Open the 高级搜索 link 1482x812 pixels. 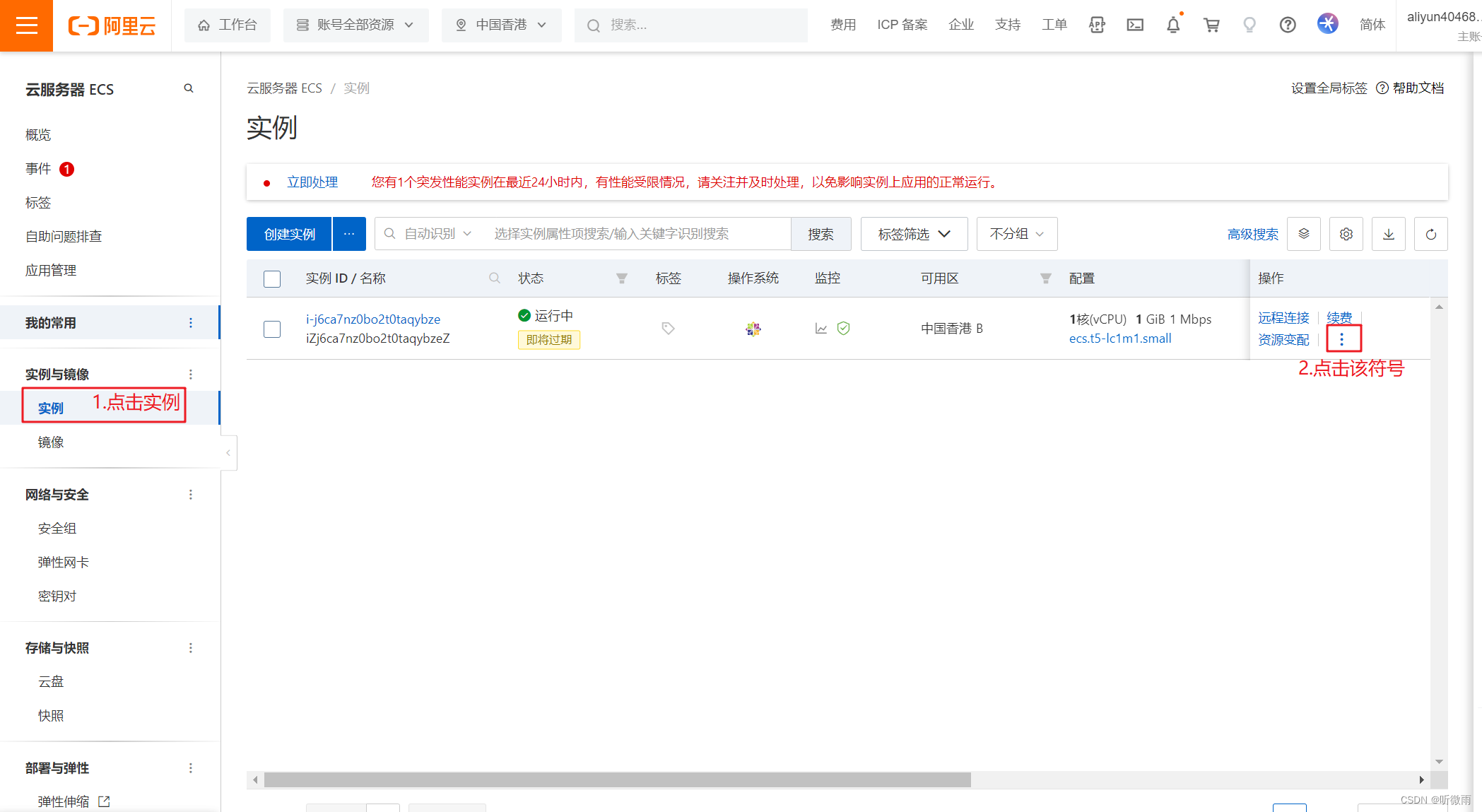[x=1253, y=234]
